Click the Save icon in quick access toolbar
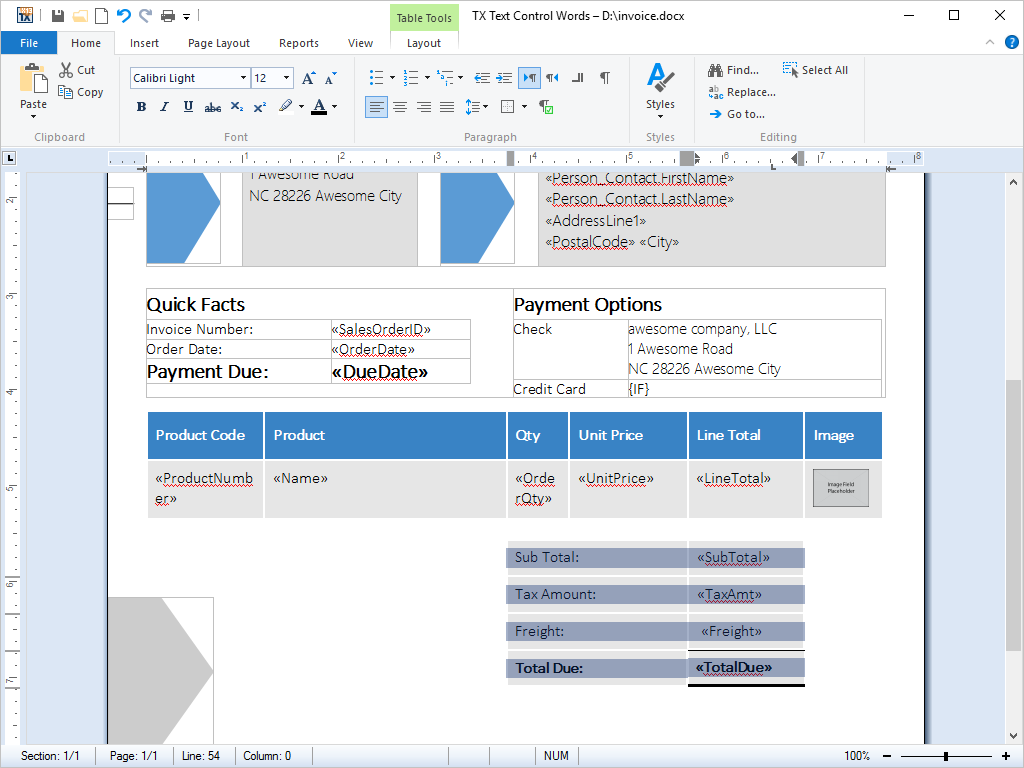 click(x=58, y=16)
